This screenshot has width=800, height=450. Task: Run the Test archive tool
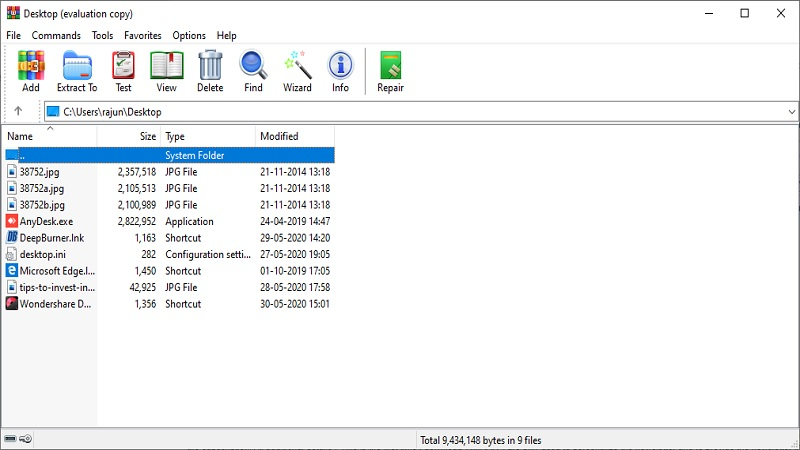[x=123, y=65]
